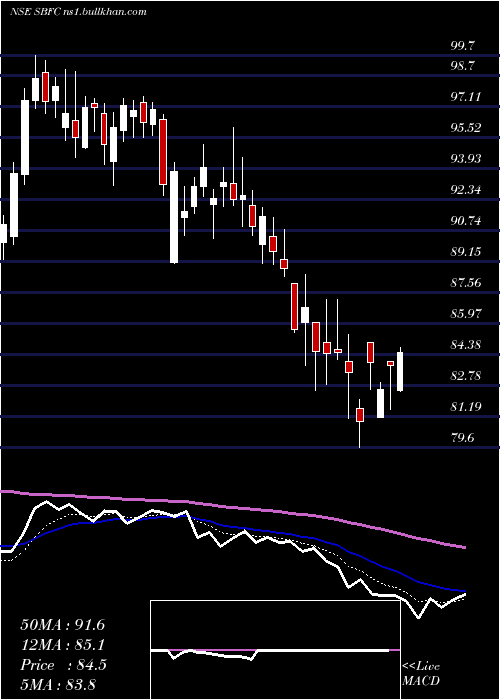Select the 90.74 price level label

pyautogui.click(x=466, y=221)
